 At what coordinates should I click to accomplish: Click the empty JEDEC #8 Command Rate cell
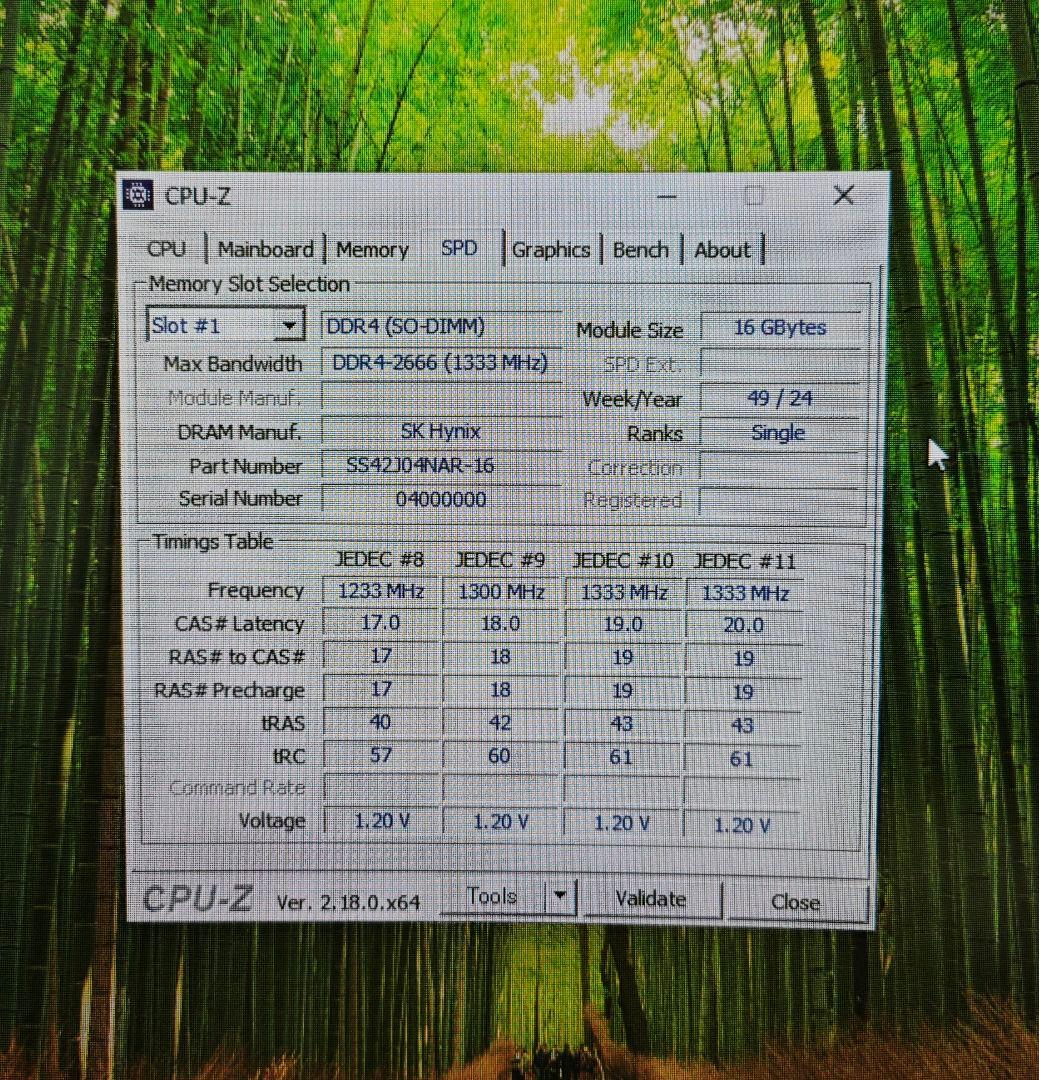tap(381, 788)
